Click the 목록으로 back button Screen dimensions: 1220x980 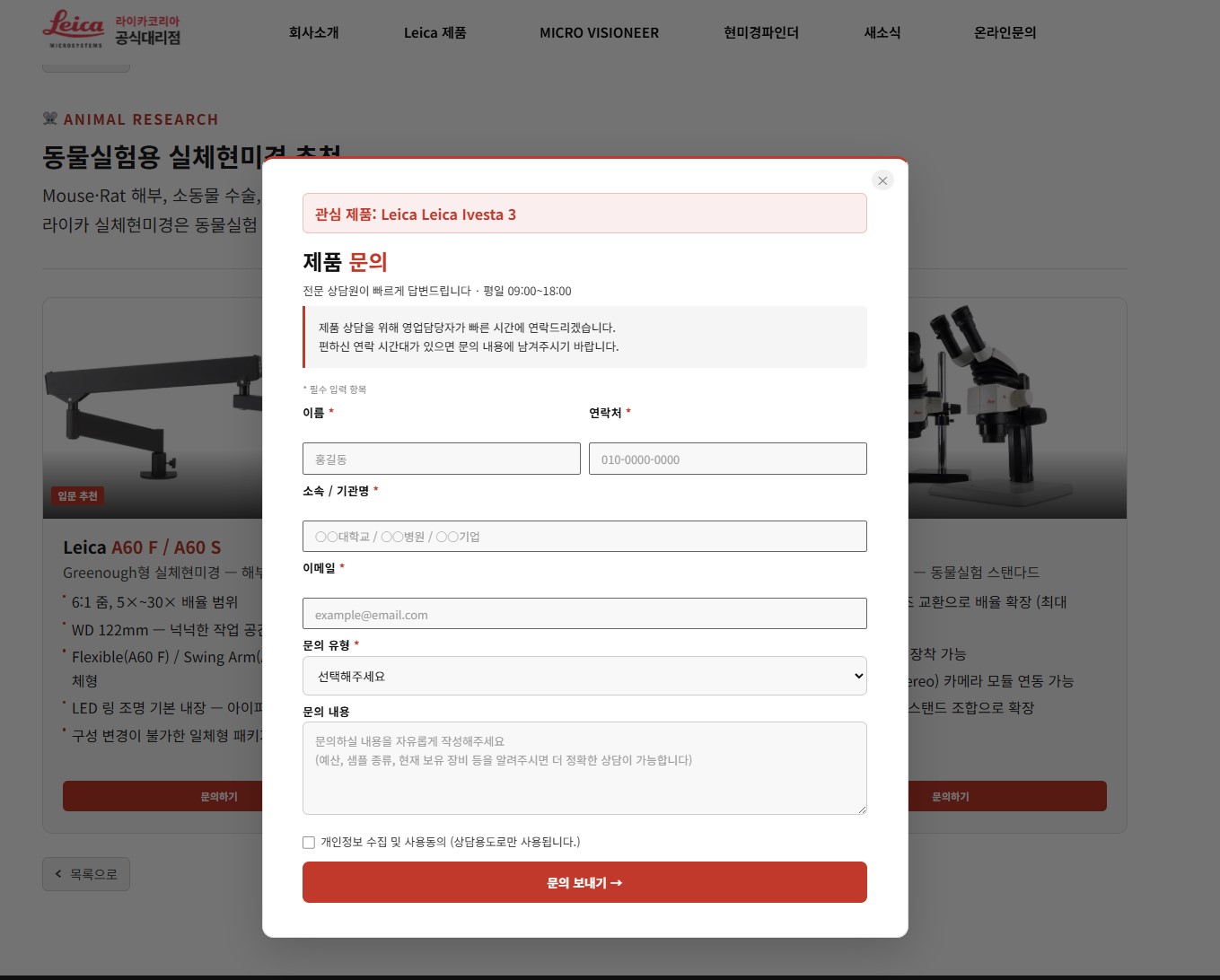point(86,874)
